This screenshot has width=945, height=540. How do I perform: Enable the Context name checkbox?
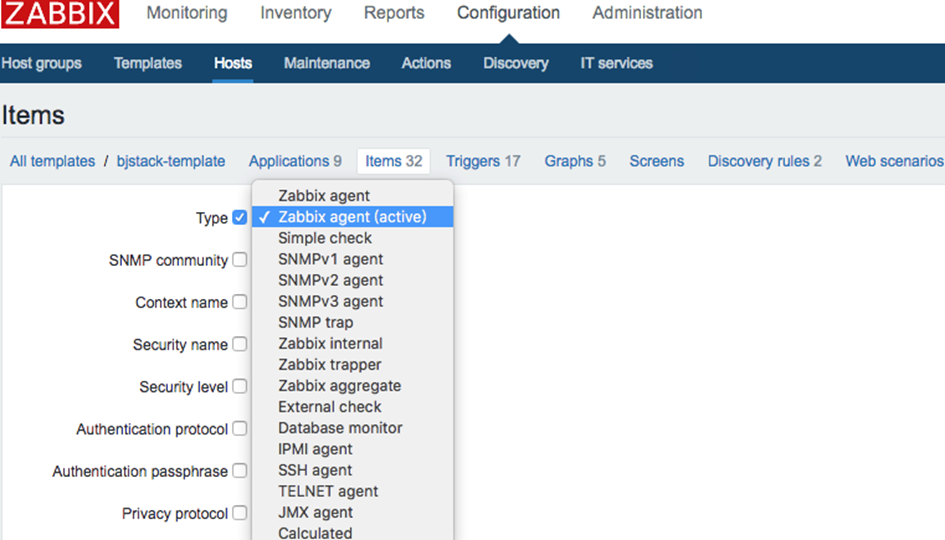240,302
